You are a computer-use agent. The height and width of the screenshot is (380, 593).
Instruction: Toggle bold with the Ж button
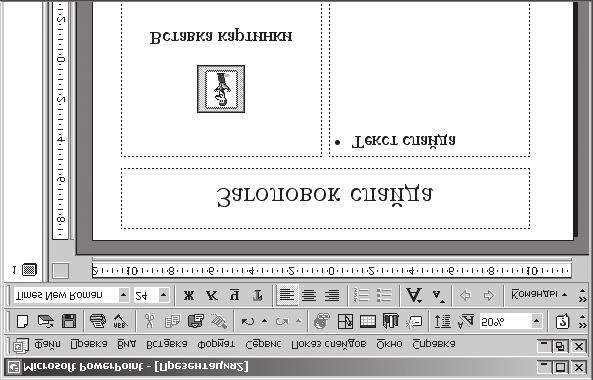tap(189, 295)
